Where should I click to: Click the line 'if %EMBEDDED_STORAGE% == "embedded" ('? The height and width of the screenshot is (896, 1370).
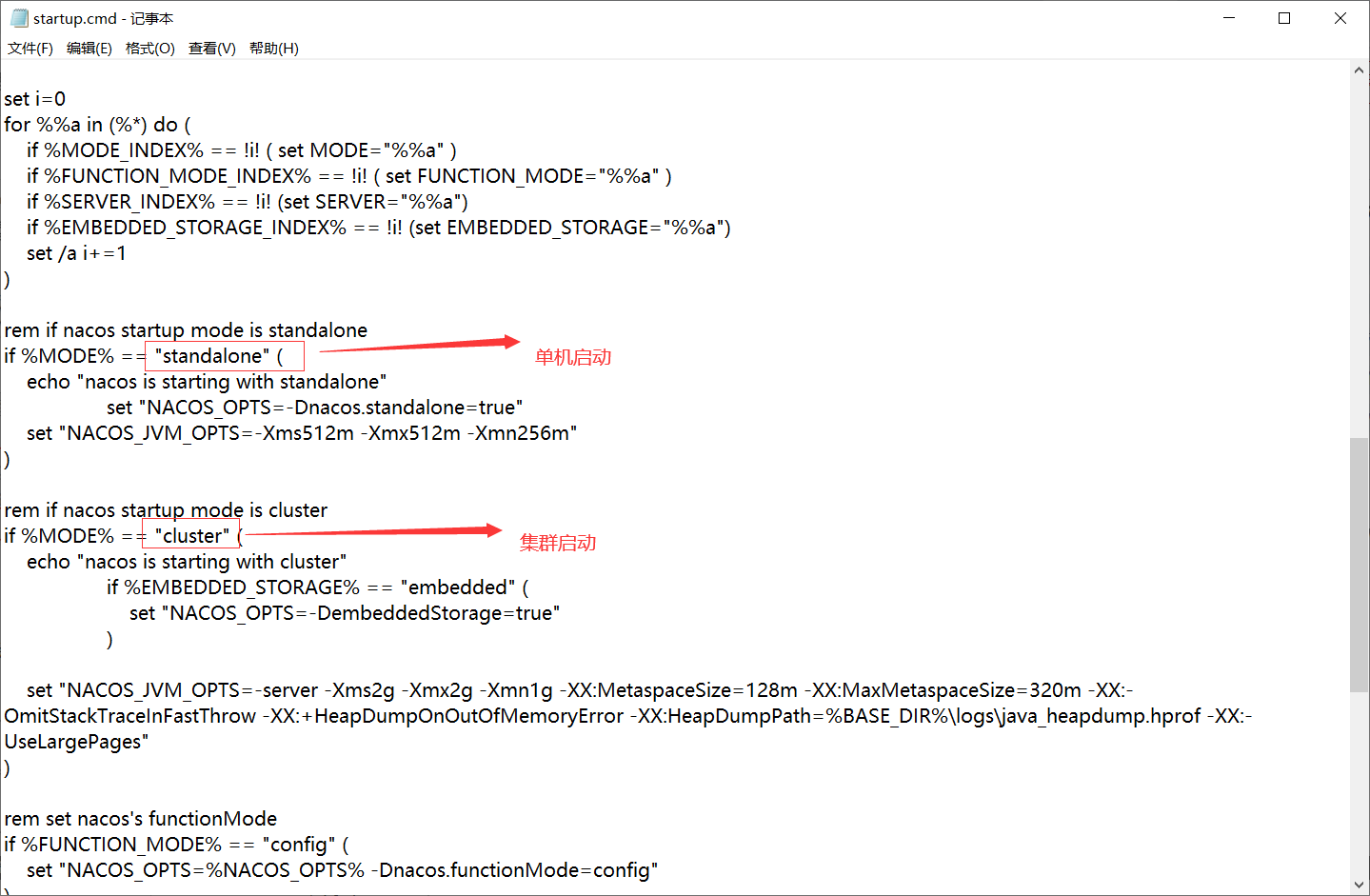pyautogui.click(x=318, y=587)
